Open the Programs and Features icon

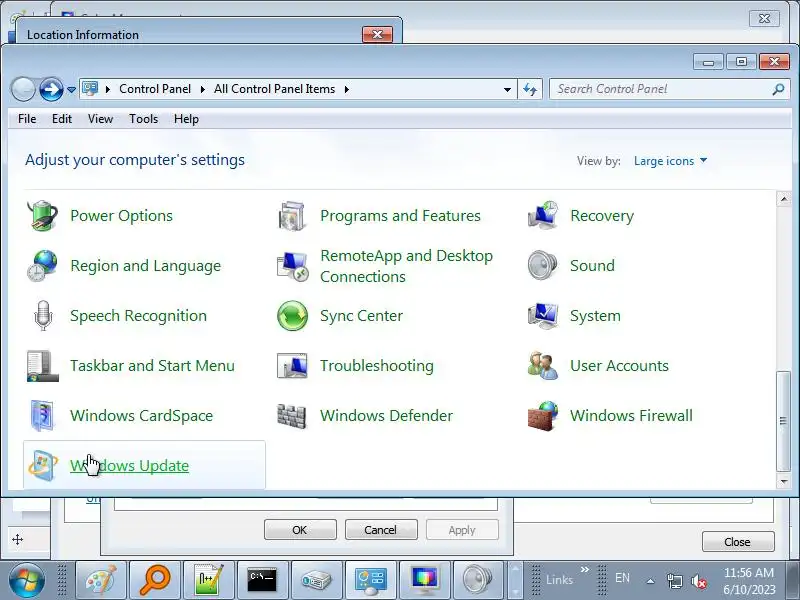[x=292, y=216]
